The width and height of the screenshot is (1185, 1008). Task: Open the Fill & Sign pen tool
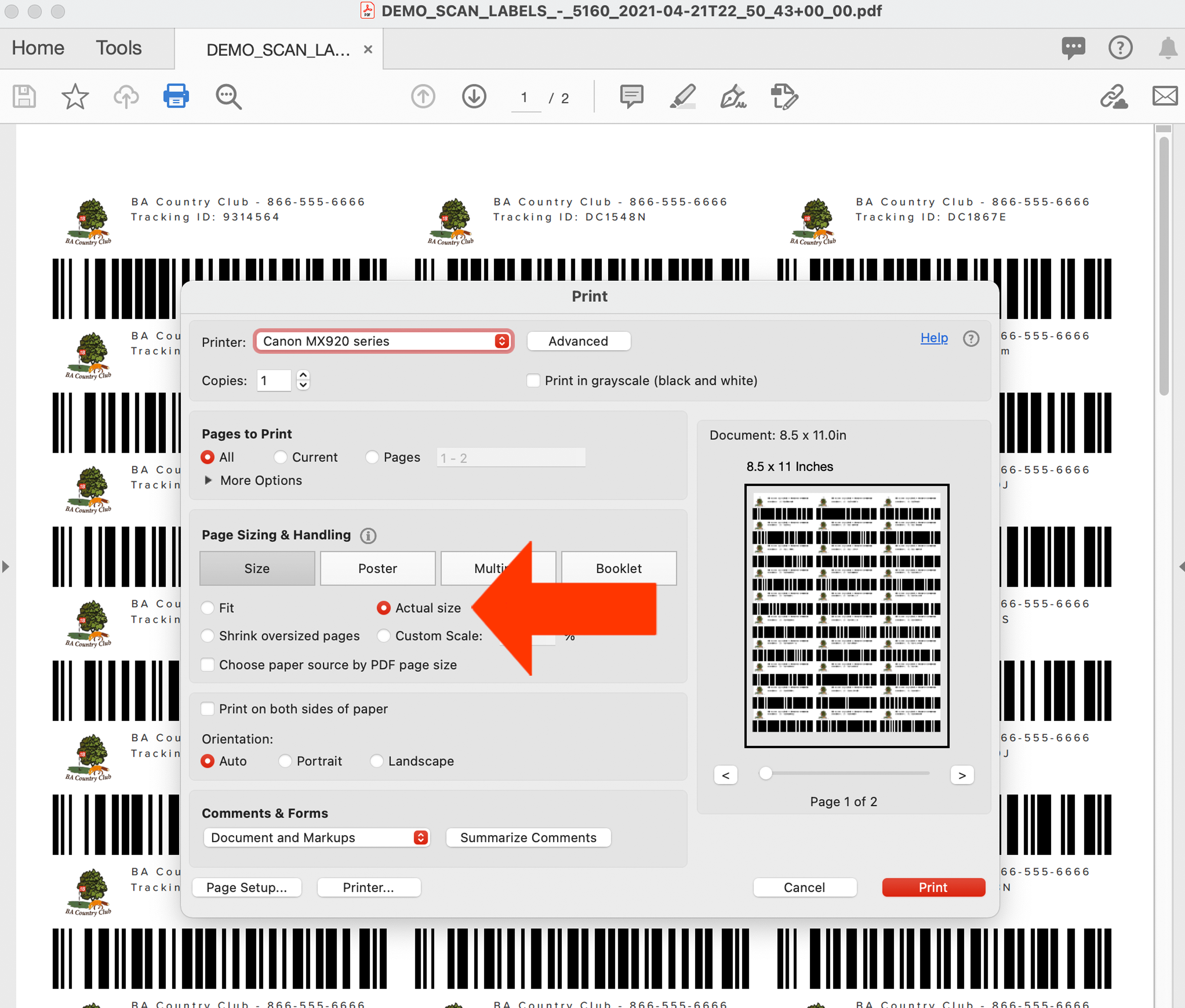pyautogui.click(x=733, y=96)
